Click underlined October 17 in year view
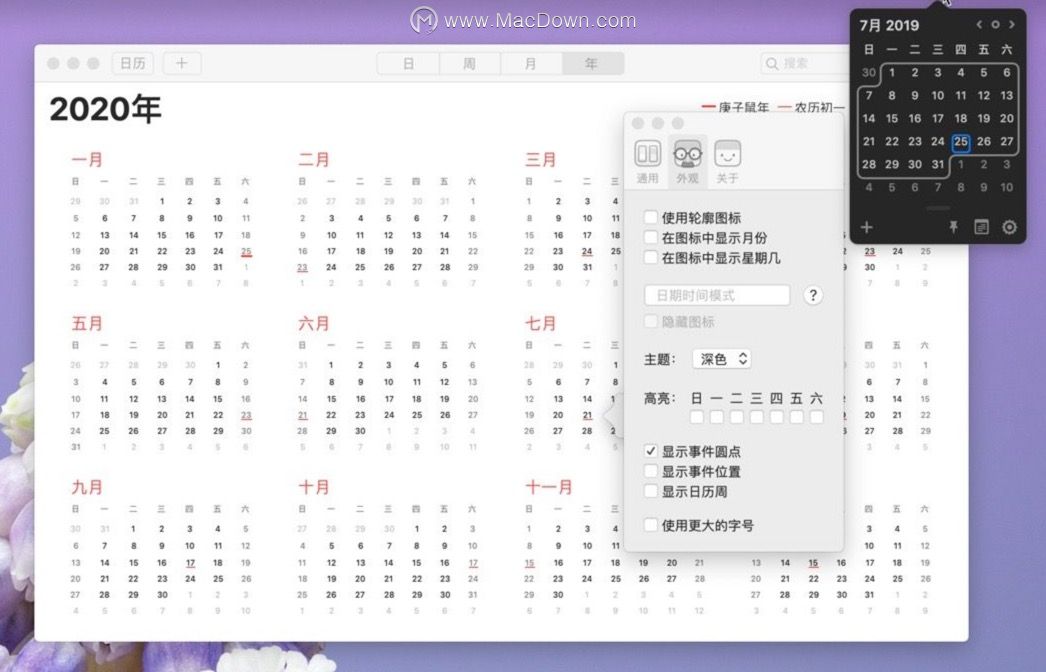 point(473,563)
